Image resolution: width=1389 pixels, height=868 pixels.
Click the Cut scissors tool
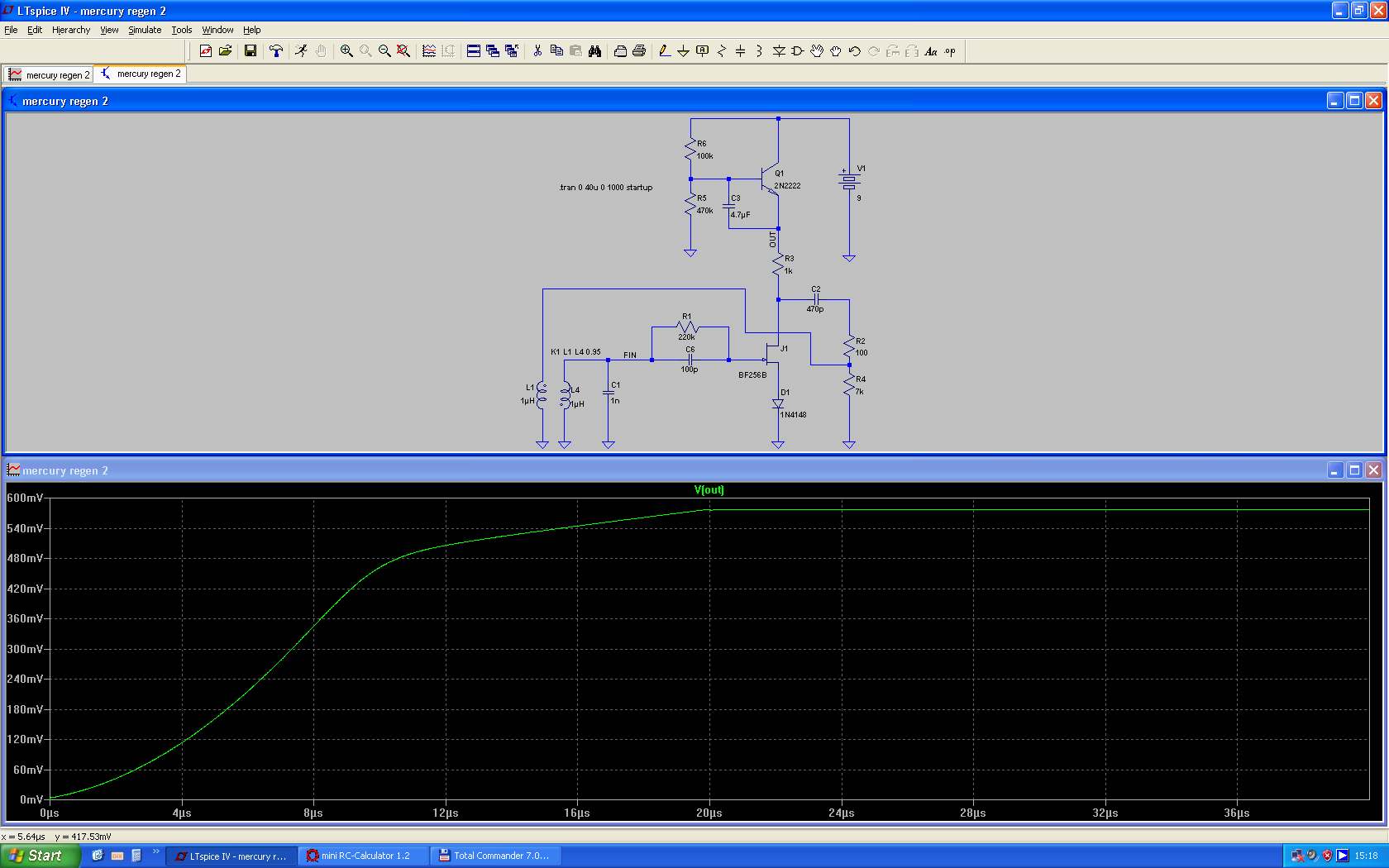[x=537, y=51]
